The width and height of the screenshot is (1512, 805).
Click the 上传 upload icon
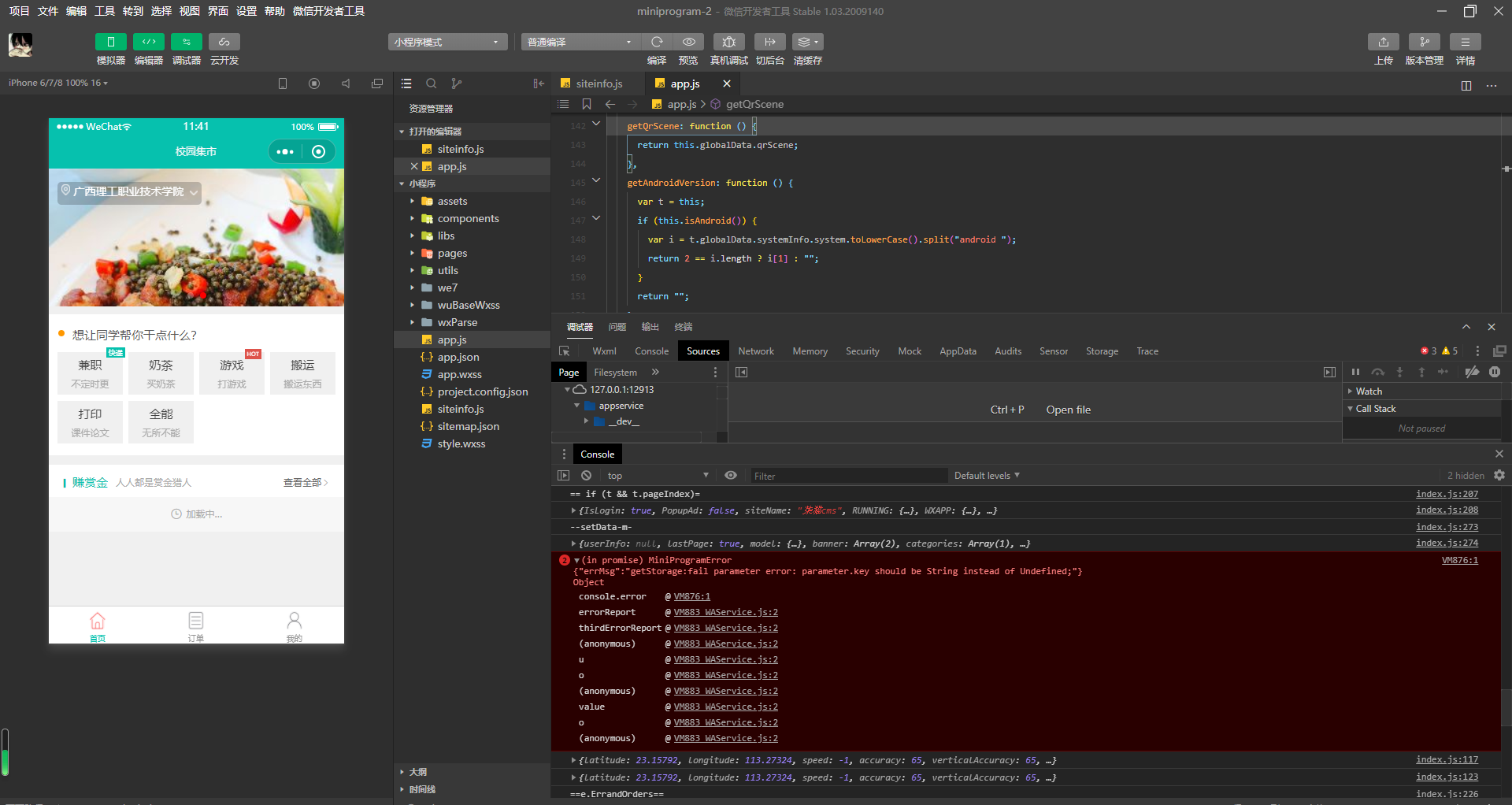pyautogui.click(x=1384, y=42)
